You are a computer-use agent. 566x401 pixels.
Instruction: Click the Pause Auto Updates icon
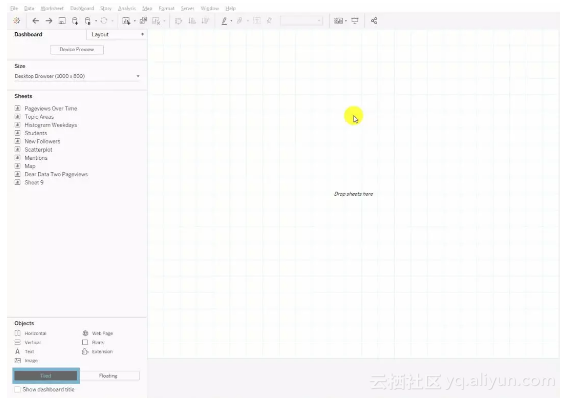pos(88,21)
